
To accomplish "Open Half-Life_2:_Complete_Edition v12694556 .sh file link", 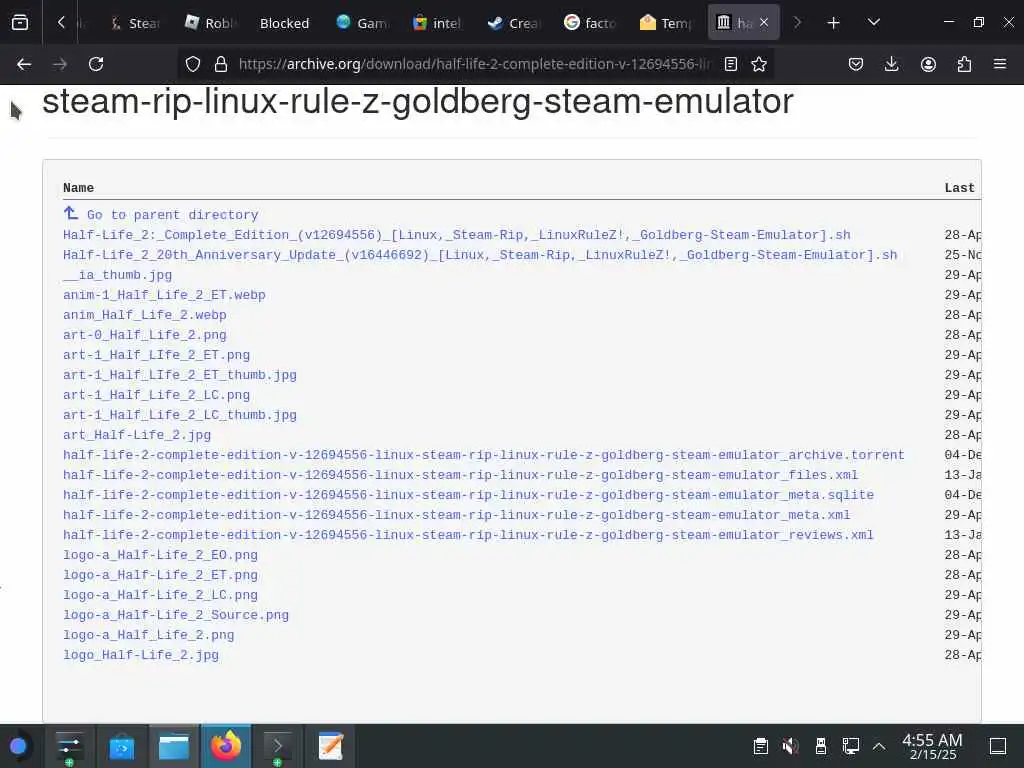I will [x=456, y=234].
